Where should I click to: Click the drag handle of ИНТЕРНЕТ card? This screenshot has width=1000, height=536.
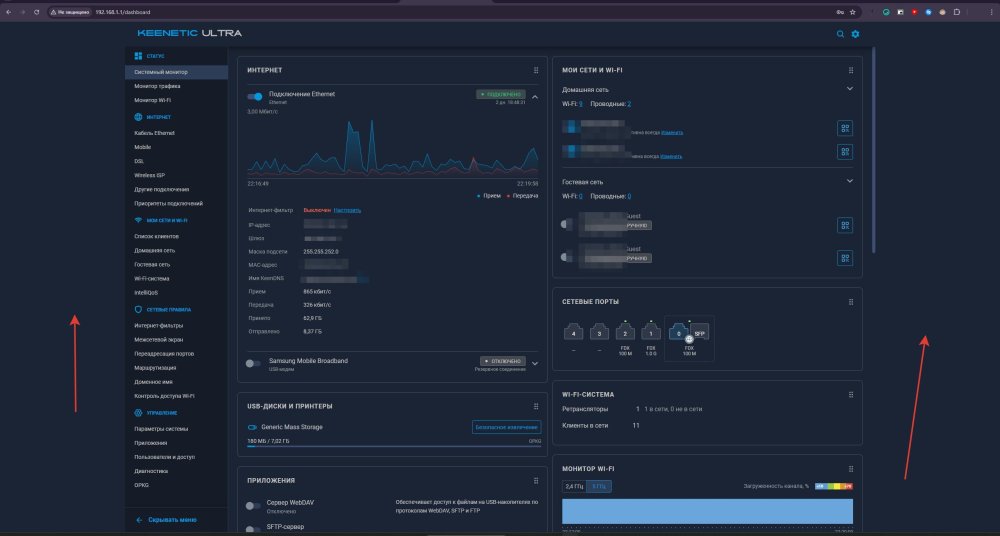point(536,70)
